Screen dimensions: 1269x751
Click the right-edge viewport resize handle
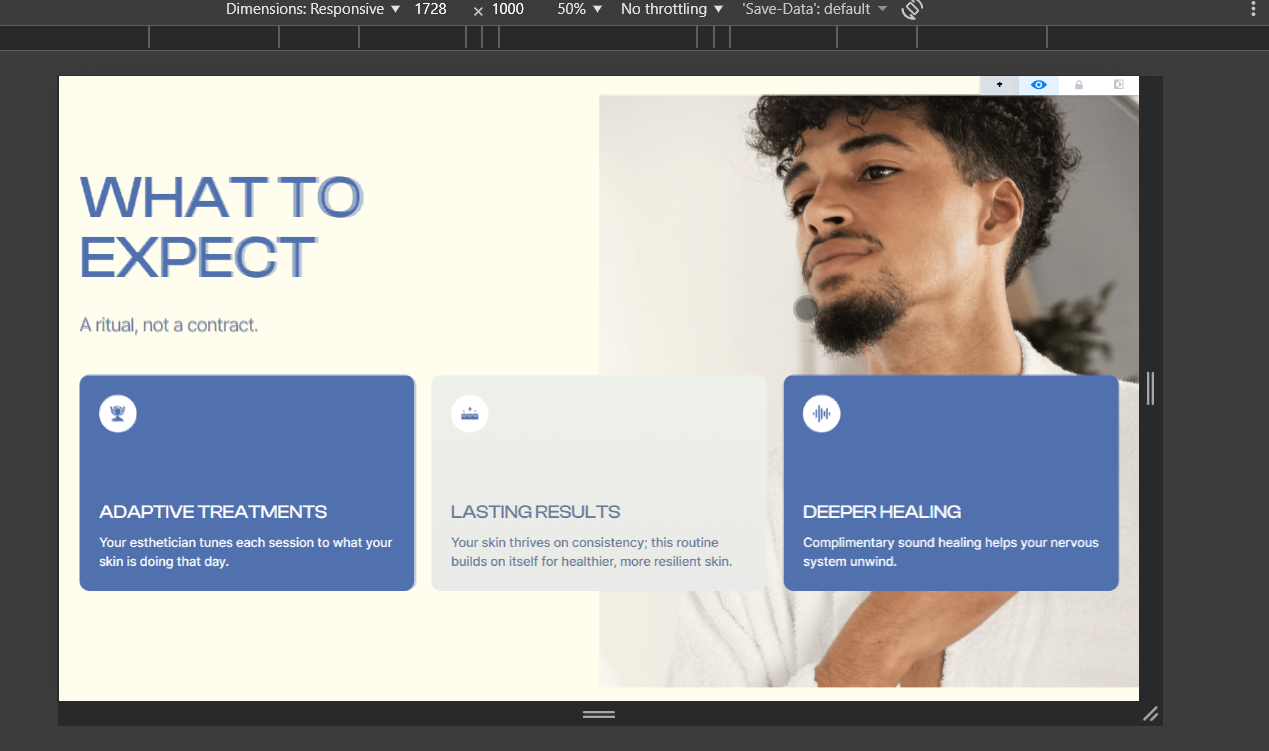1150,388
